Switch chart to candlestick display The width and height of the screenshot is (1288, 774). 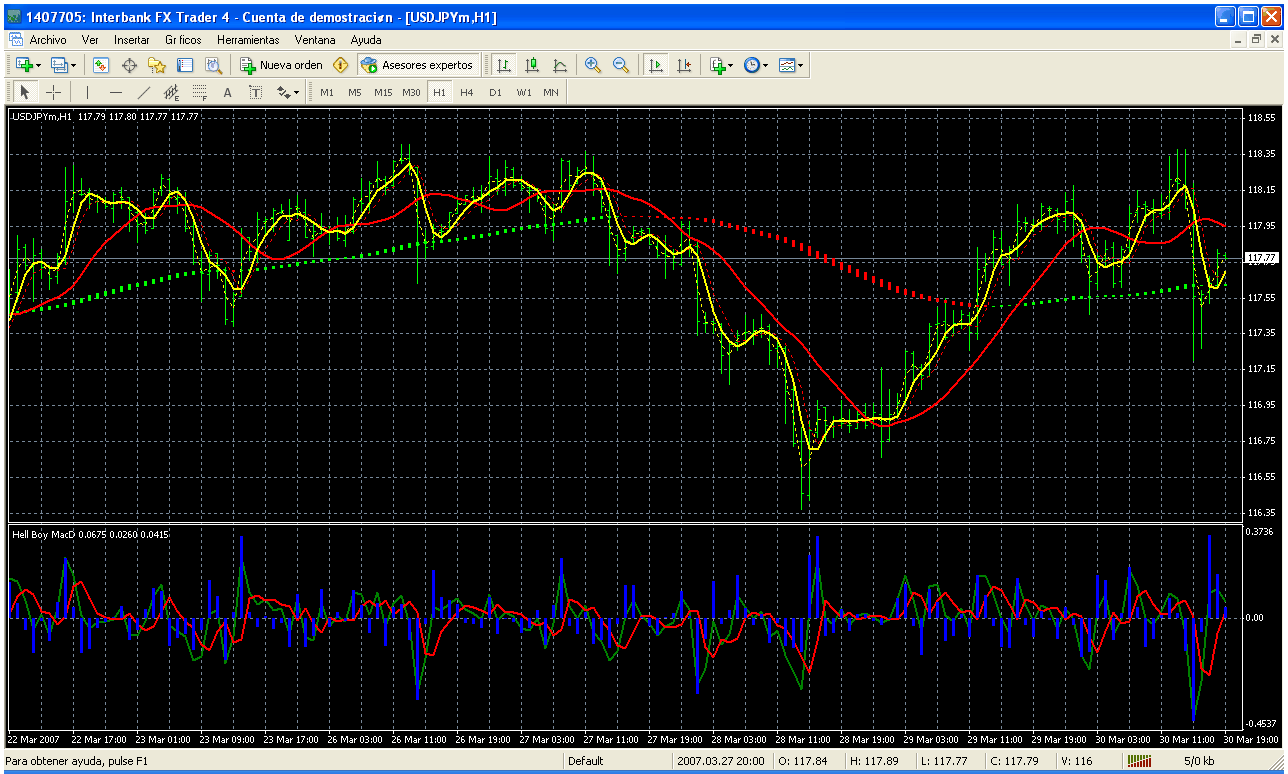click(x=532, y=65)
